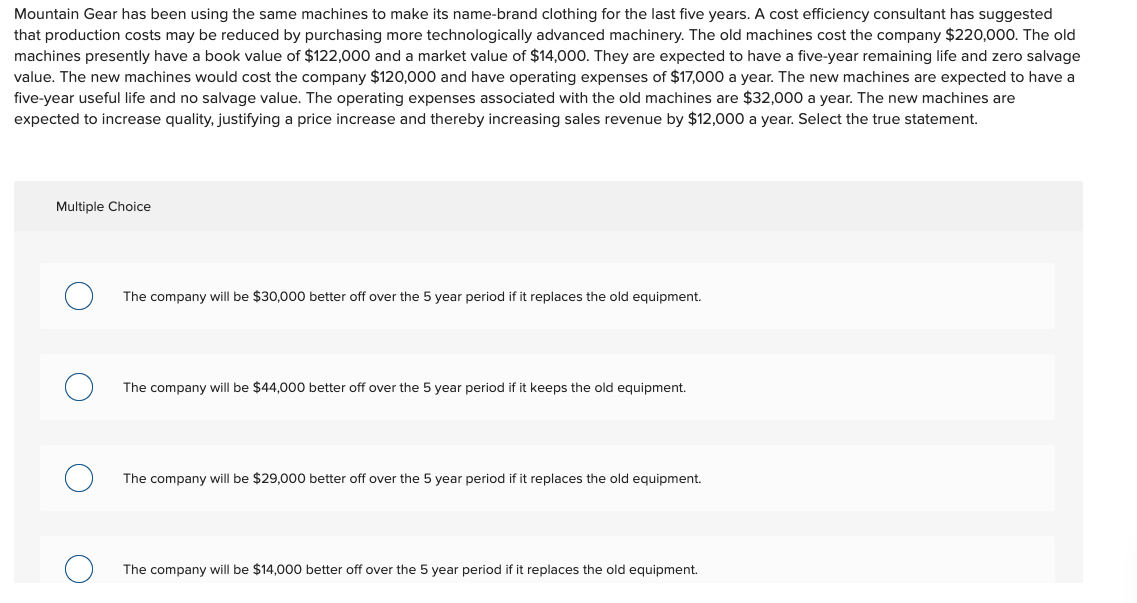Click empty space right of the $44,000 option
The image size is (1137, 603).
tap(870, 387)
